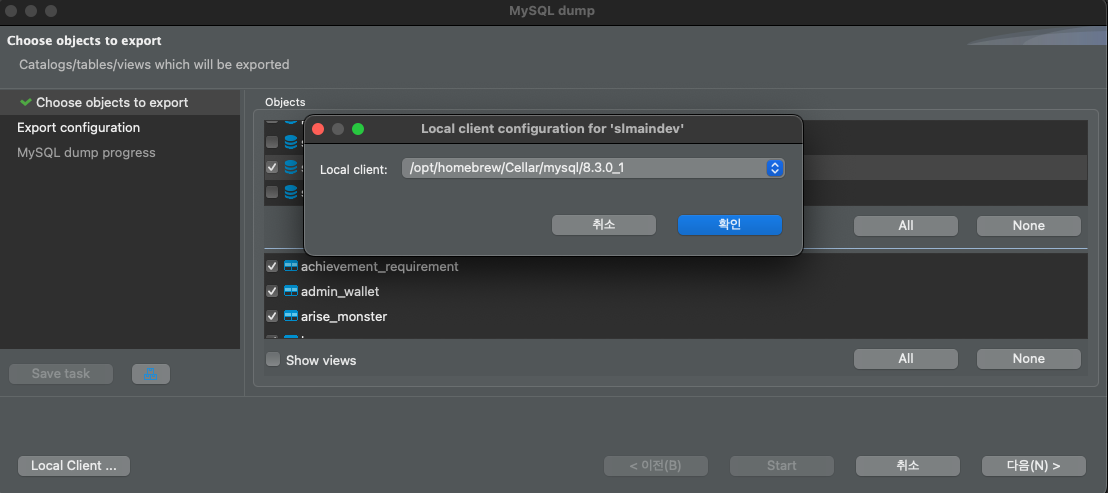This screenshot has height=493, width=1108.
Task: Open the Local Client ... button
Action: (x=74, y=465)
